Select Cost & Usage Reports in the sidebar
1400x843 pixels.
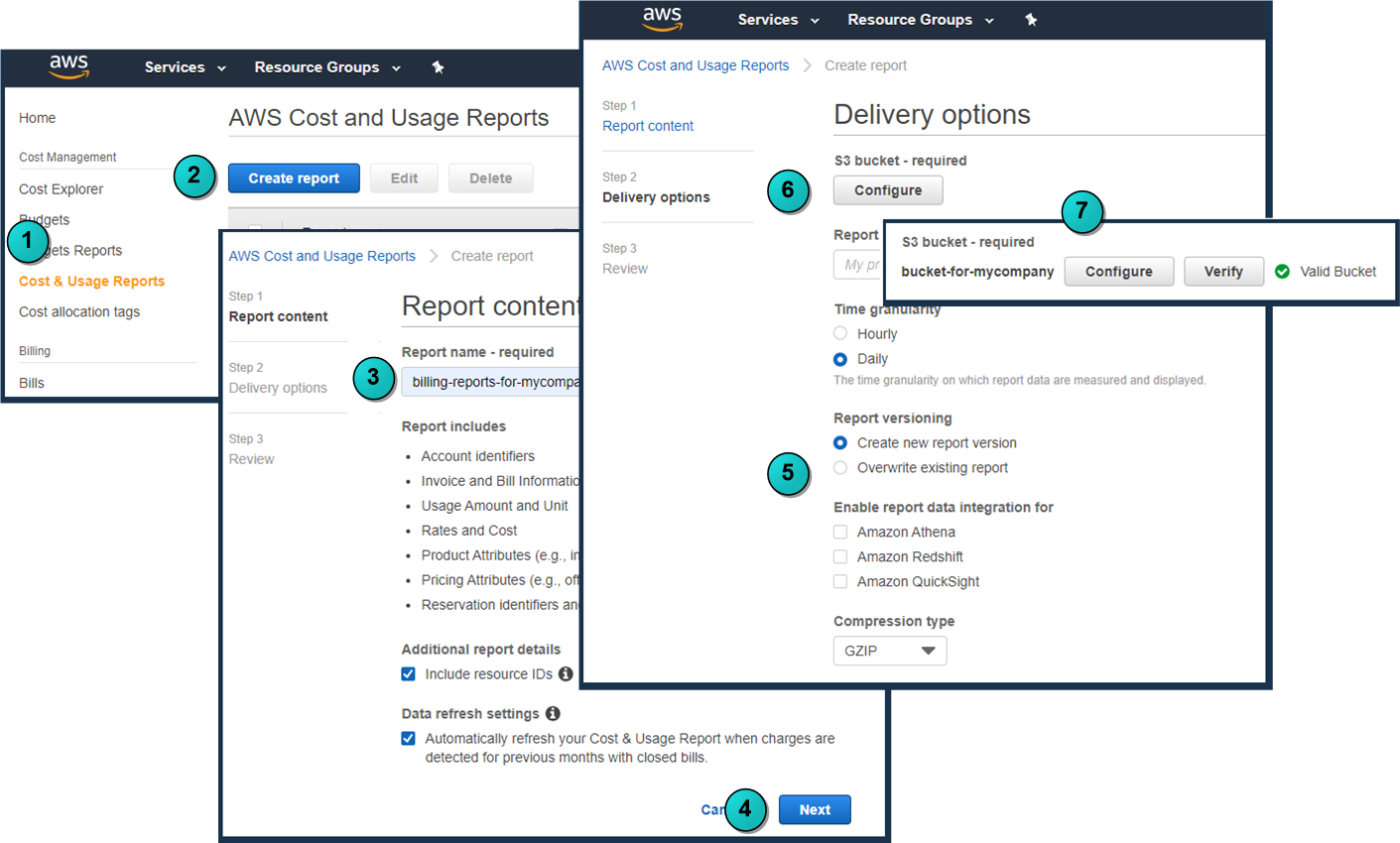(92, 282)
